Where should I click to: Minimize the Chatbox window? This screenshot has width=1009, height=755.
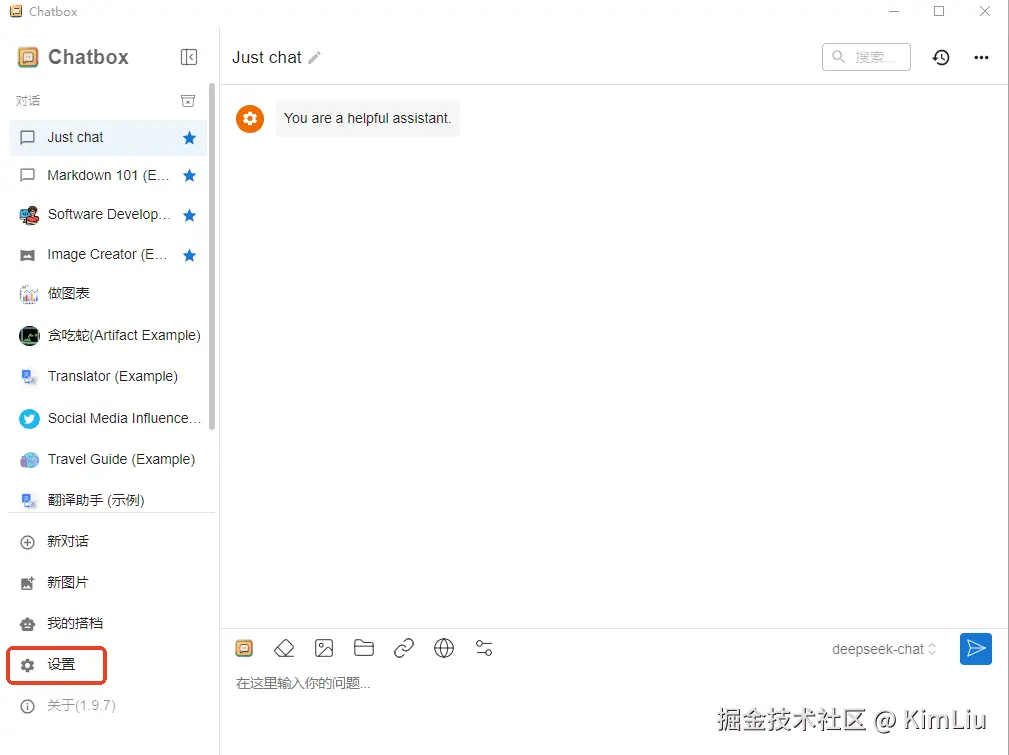pos(893,11)
